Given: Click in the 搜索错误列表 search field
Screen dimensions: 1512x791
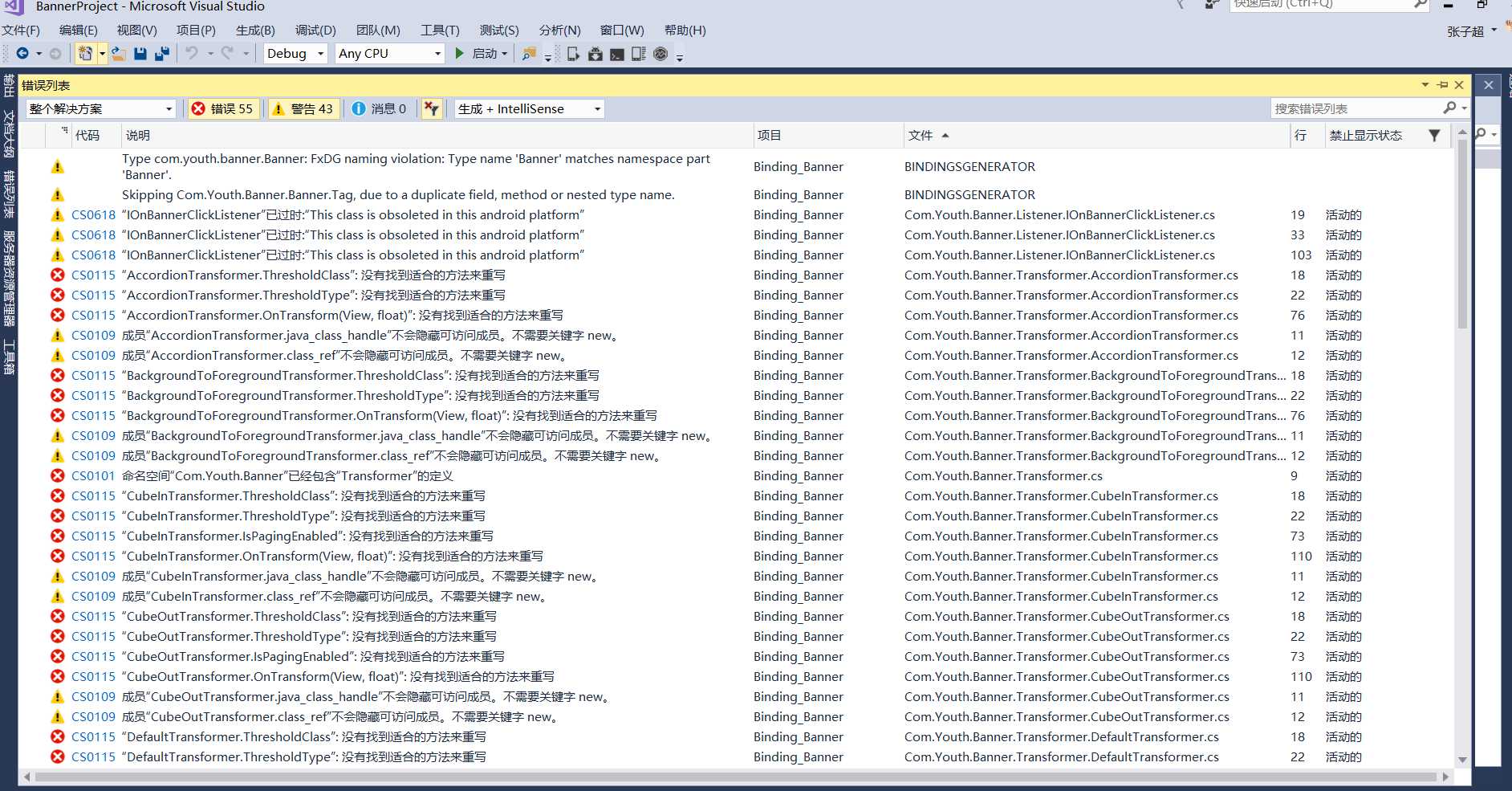Looking at the screenshot, I should [x=1356, y=108].
